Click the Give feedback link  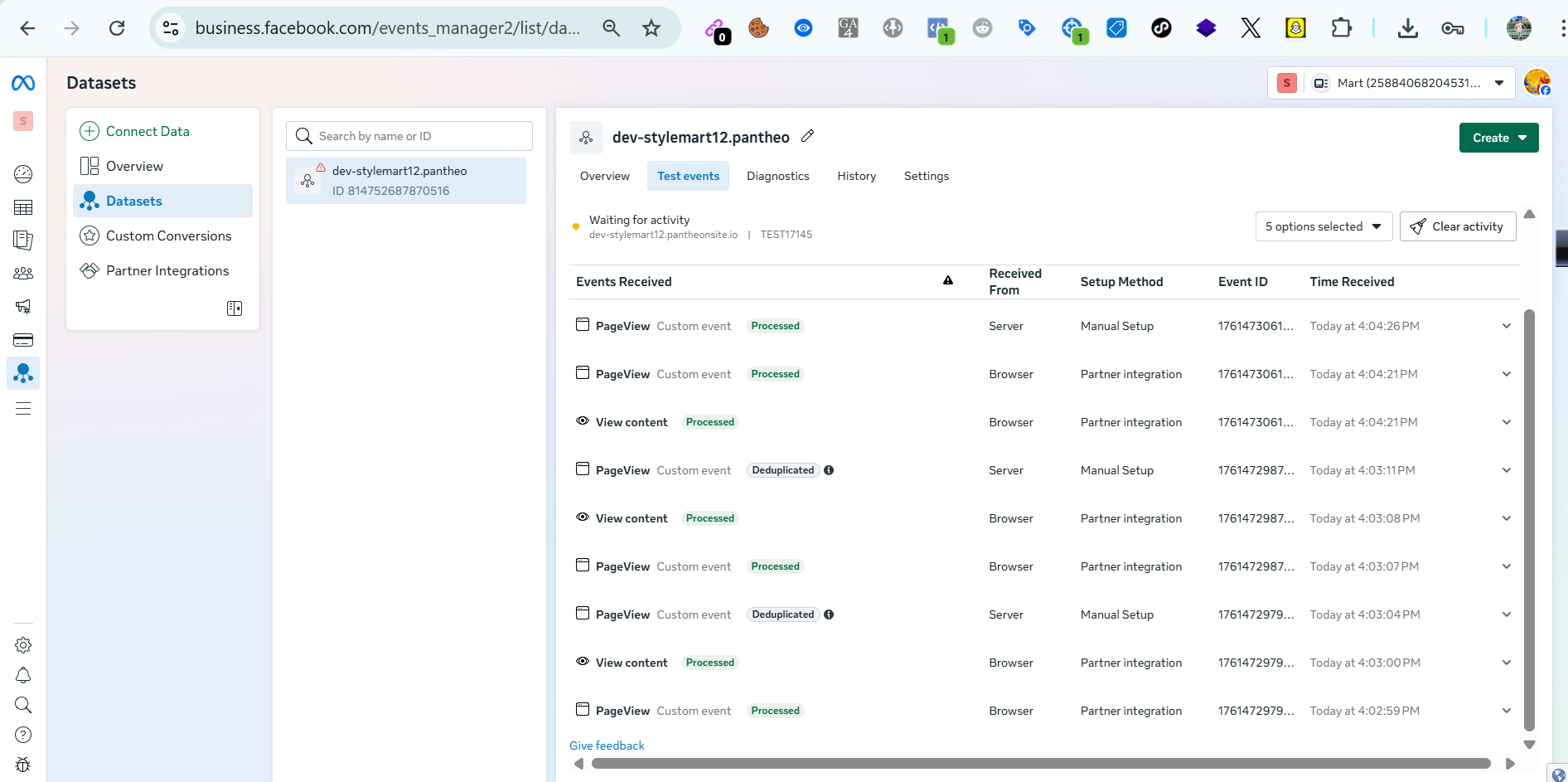pos(607,746)
